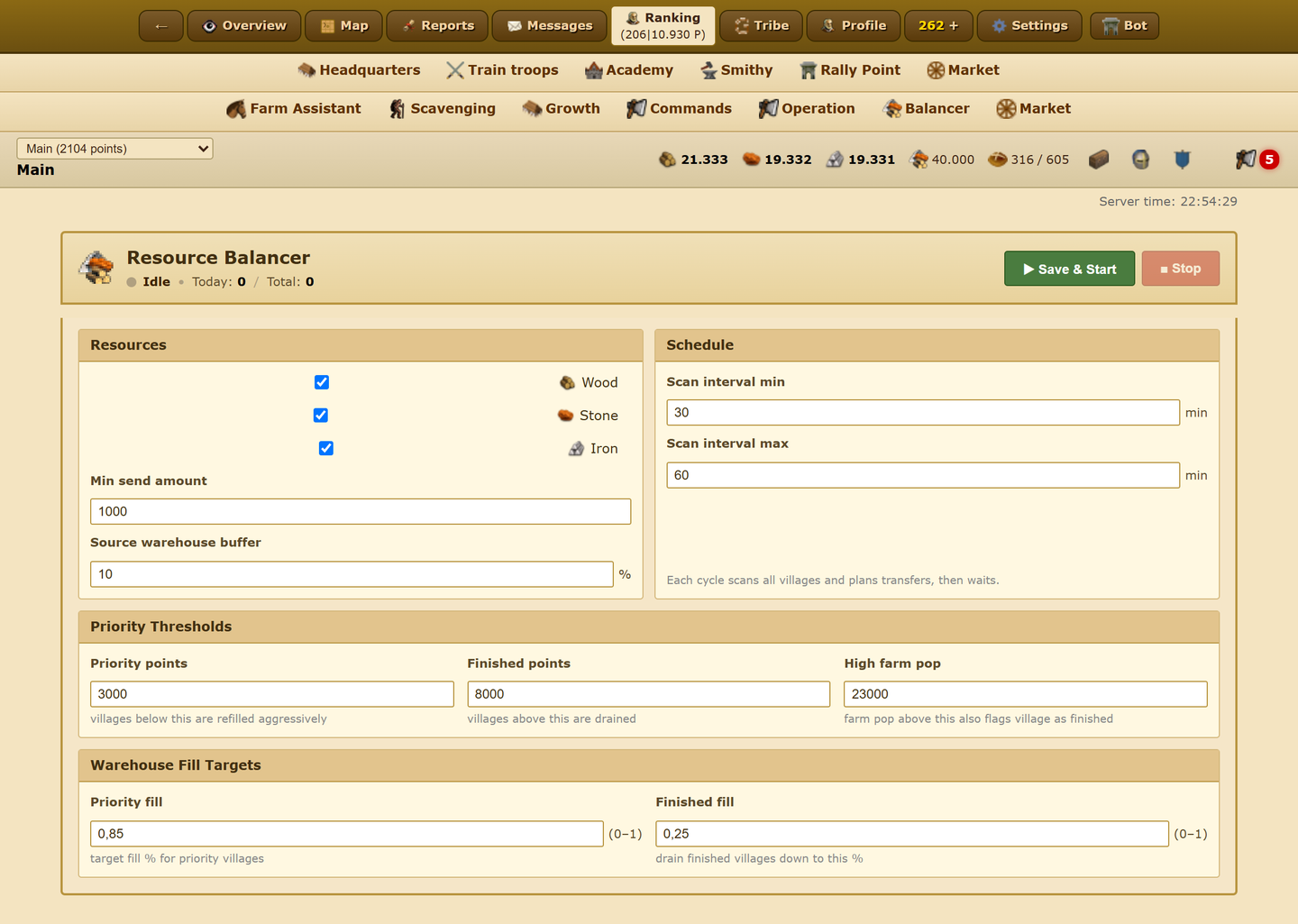Screen dimensions: 1298x924
Task: Click the farm population icon beside 316 / 605
Action: [997, 160]
